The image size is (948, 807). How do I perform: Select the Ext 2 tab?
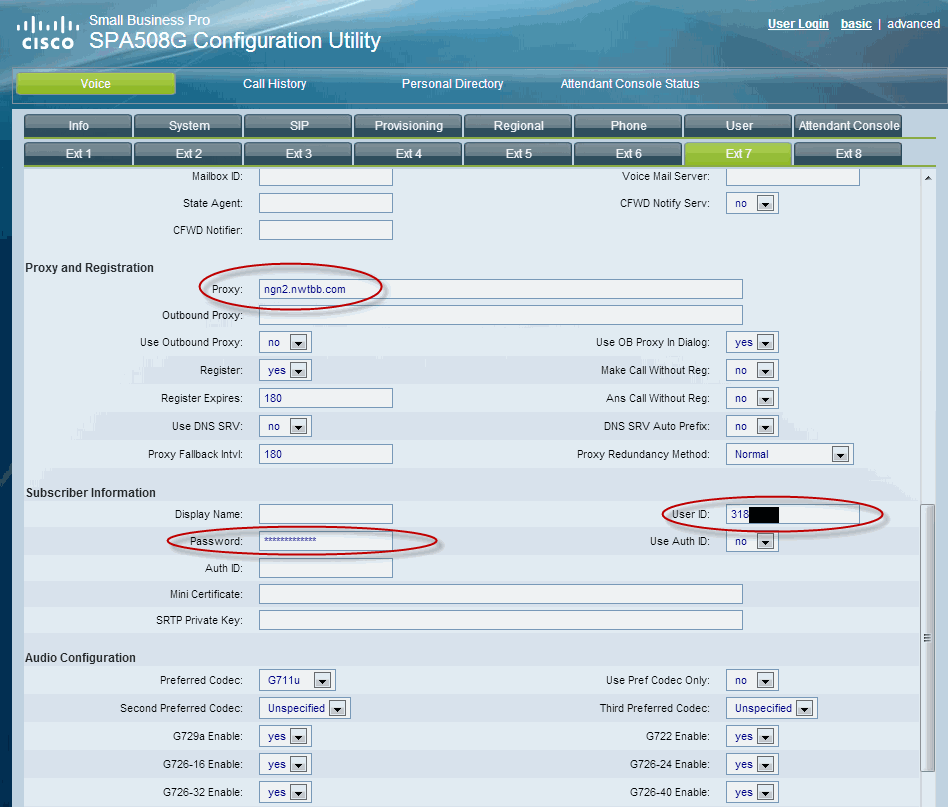pyautogui.click(x=189, y=154)
